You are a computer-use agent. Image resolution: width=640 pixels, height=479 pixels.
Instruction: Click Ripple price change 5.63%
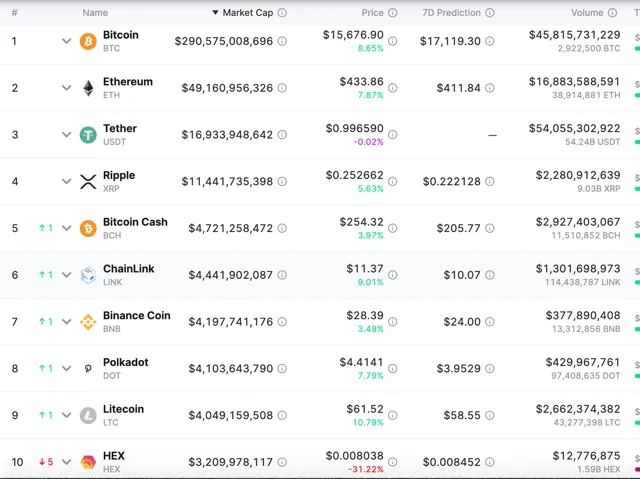[371, 188]
